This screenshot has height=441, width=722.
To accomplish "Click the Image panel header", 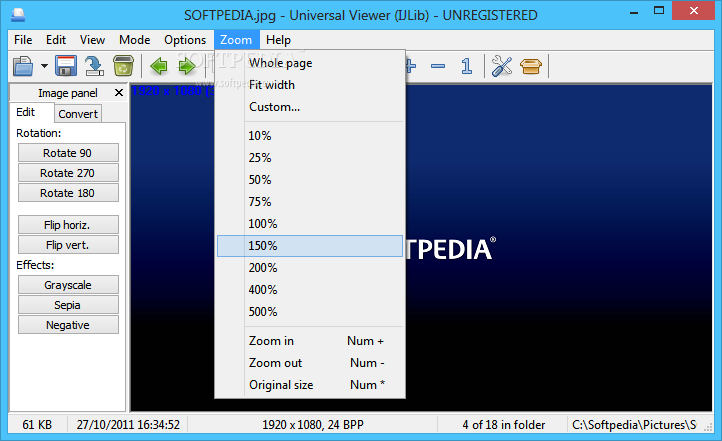I will tap(68, 93).
